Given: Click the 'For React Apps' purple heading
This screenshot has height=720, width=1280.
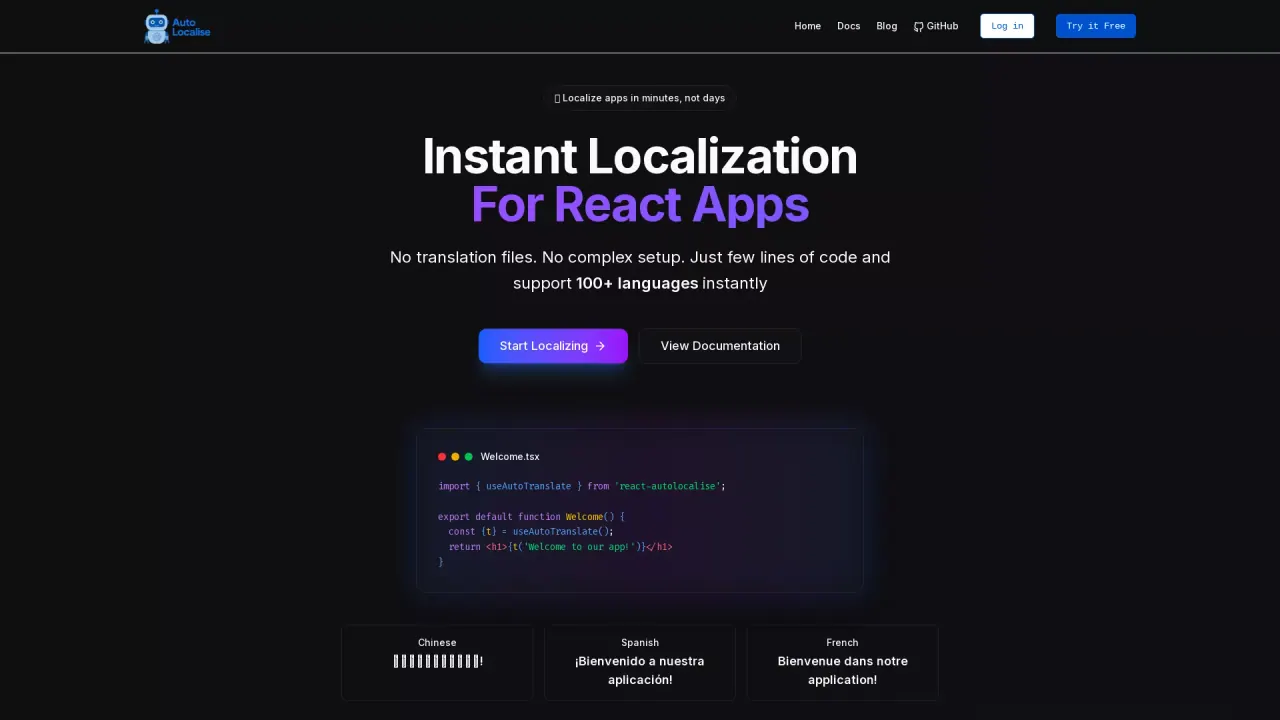Looking at the screenshot, I should pyautogui.click(x=640, y=205).
